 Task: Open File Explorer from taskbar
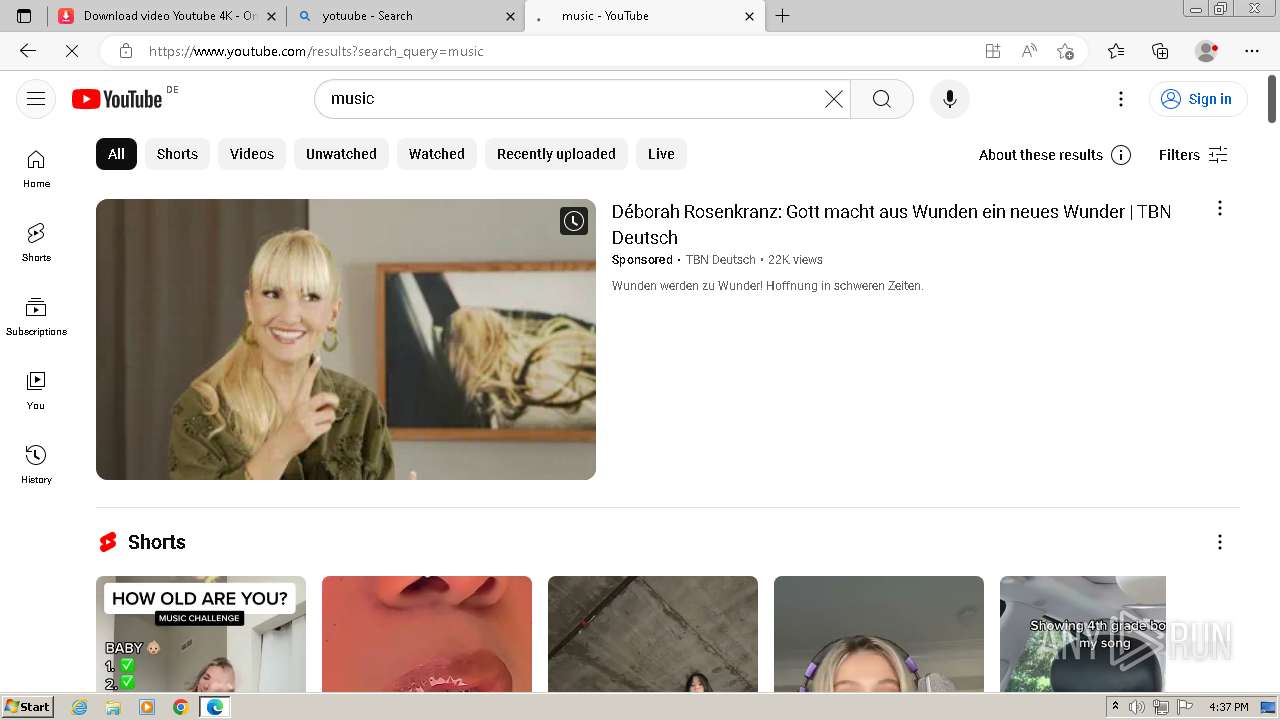113,707
